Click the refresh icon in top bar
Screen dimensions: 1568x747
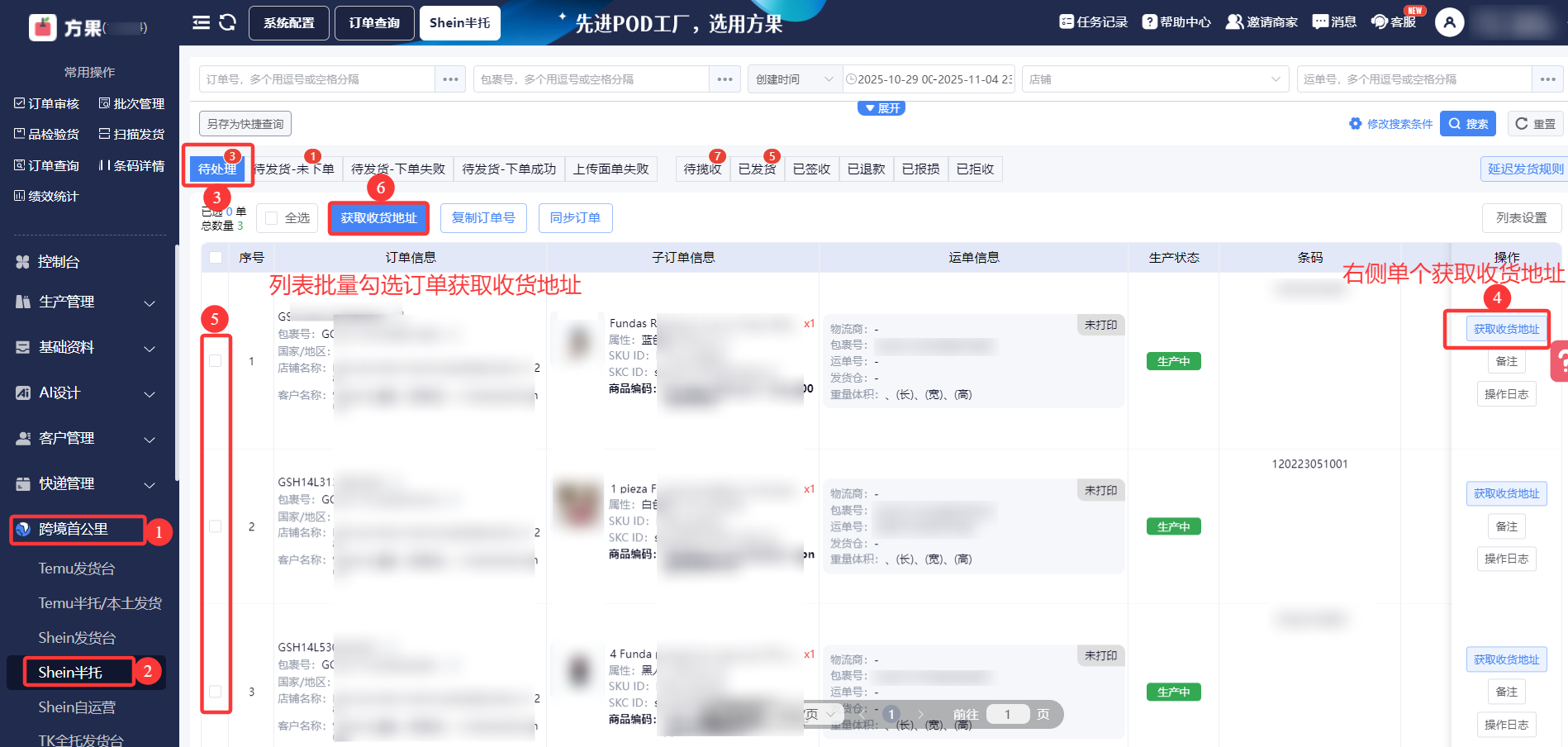click(227, 22)
